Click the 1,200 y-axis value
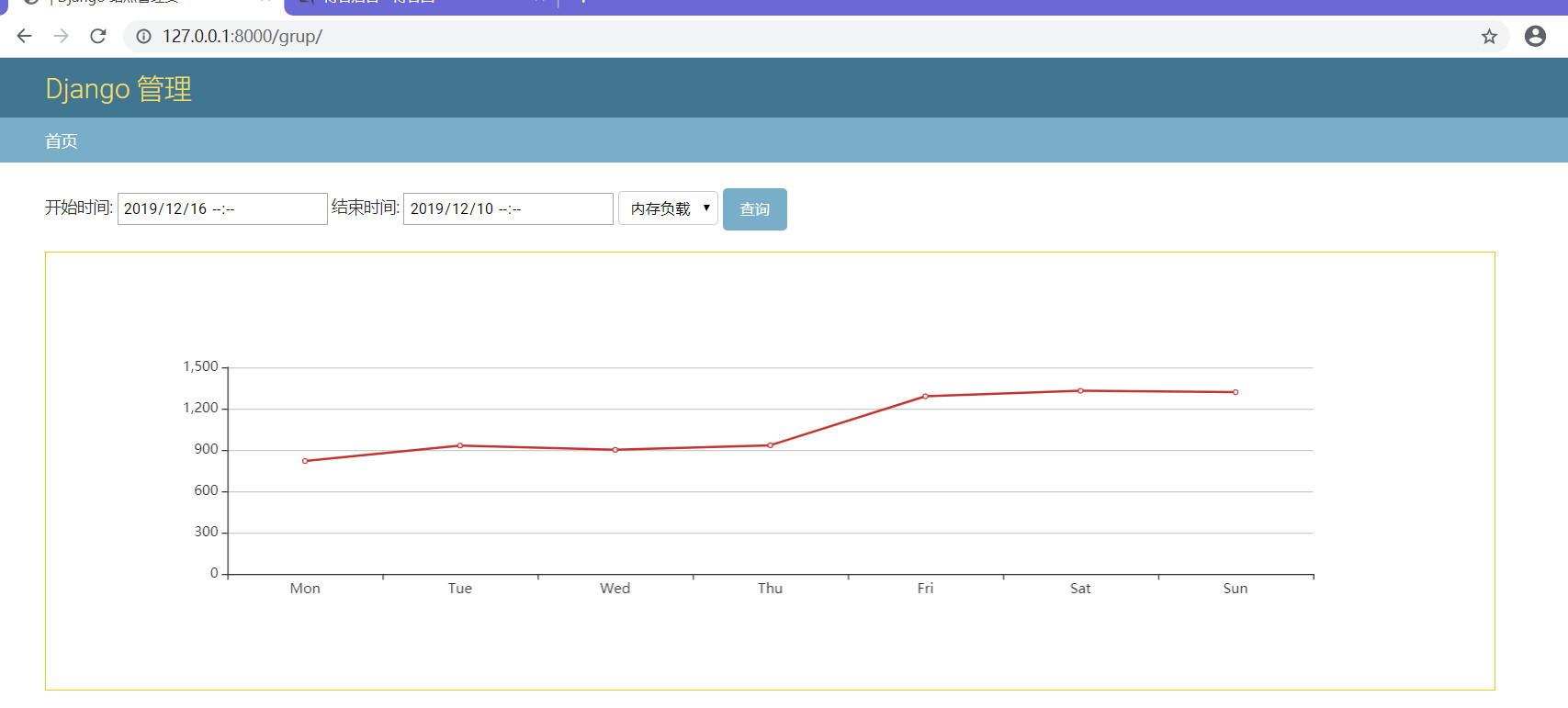The width and height of the screenshot is (1568, 708). (200, 408)
